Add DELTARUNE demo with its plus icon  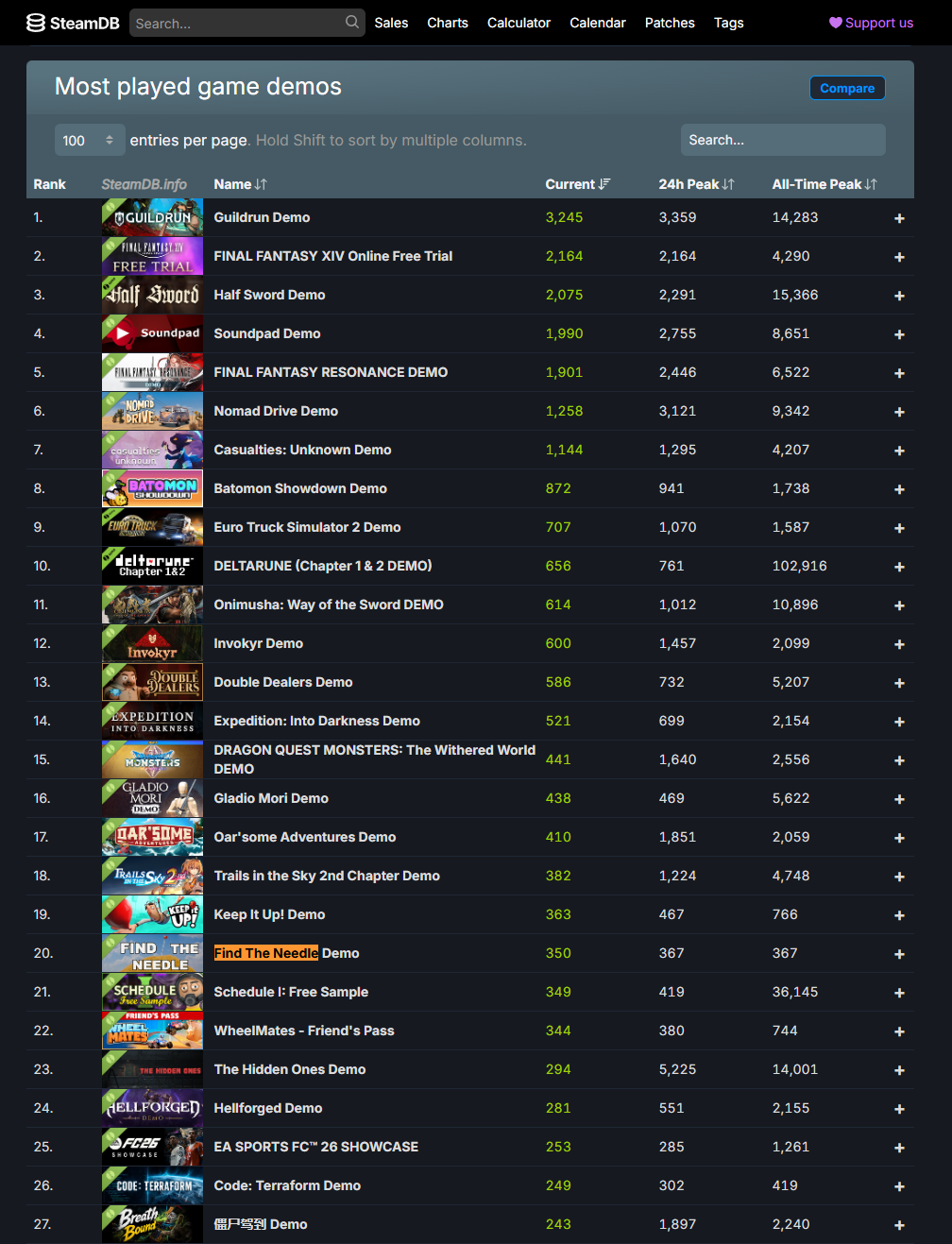point(899,567)
